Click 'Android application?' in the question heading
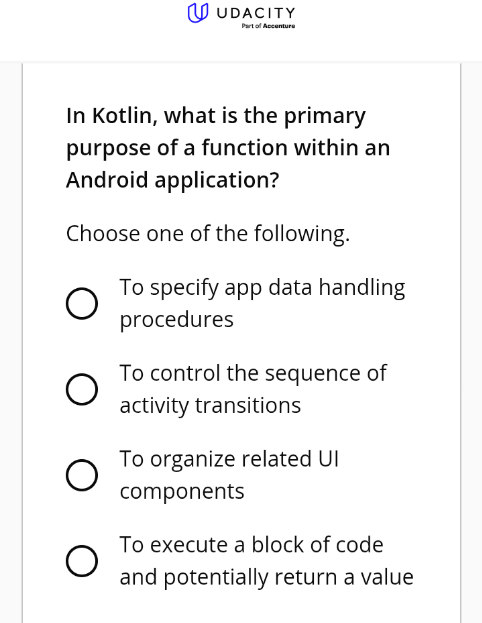 coord(172,180)
